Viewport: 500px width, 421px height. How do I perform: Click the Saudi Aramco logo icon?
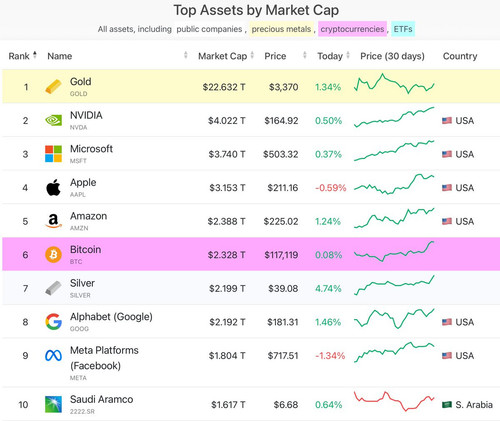coord(53,404)
